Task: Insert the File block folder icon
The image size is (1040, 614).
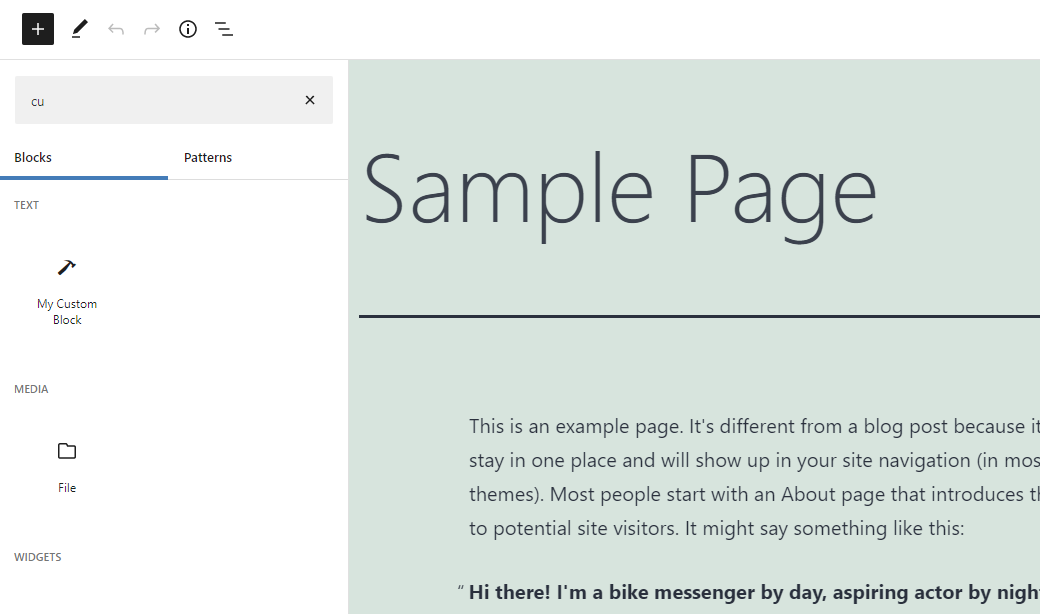Action: coord(67,451)
